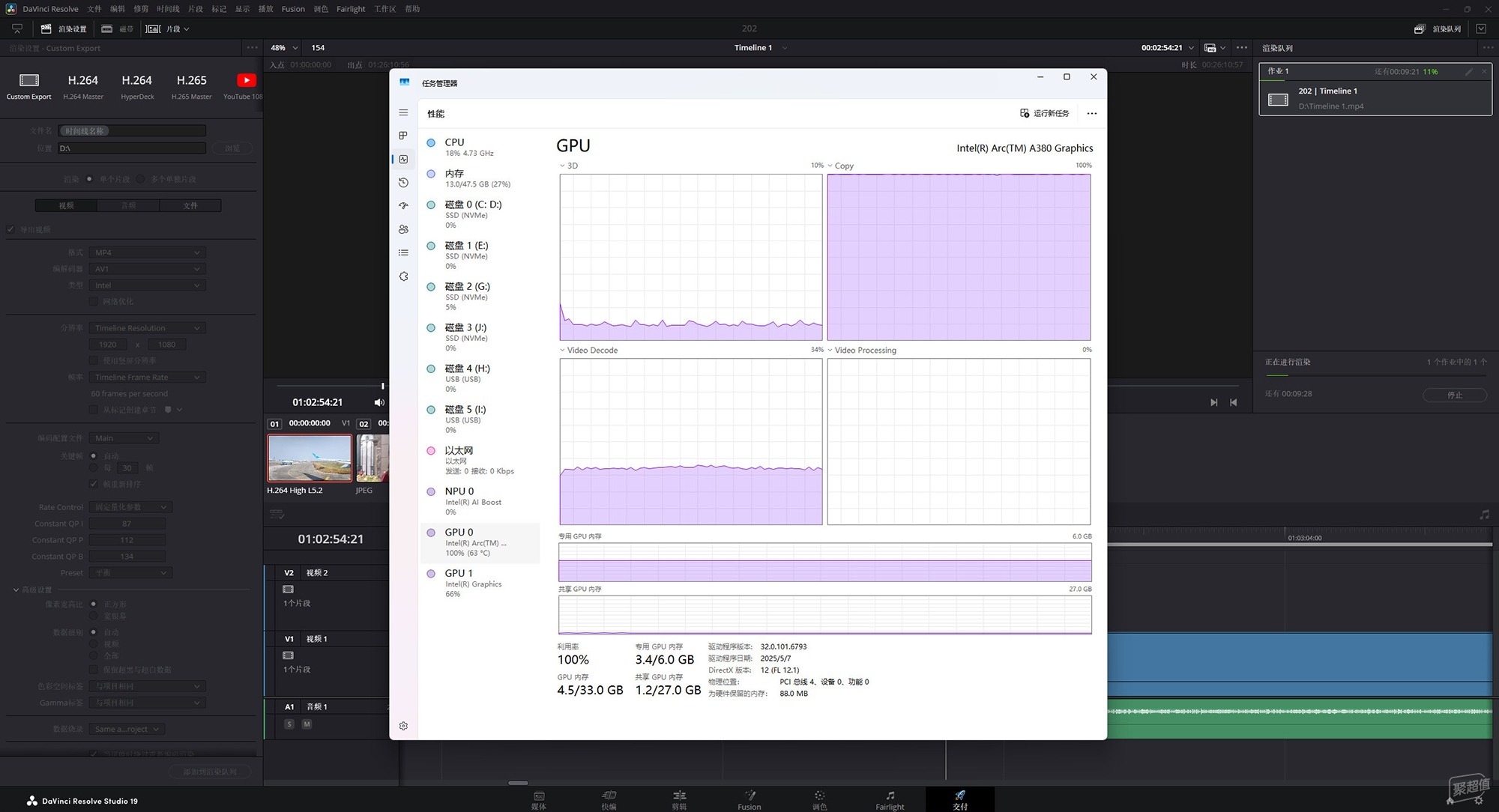
Task: Click the 运行新任务 run new task button
Action: [x=1044, y=113]
